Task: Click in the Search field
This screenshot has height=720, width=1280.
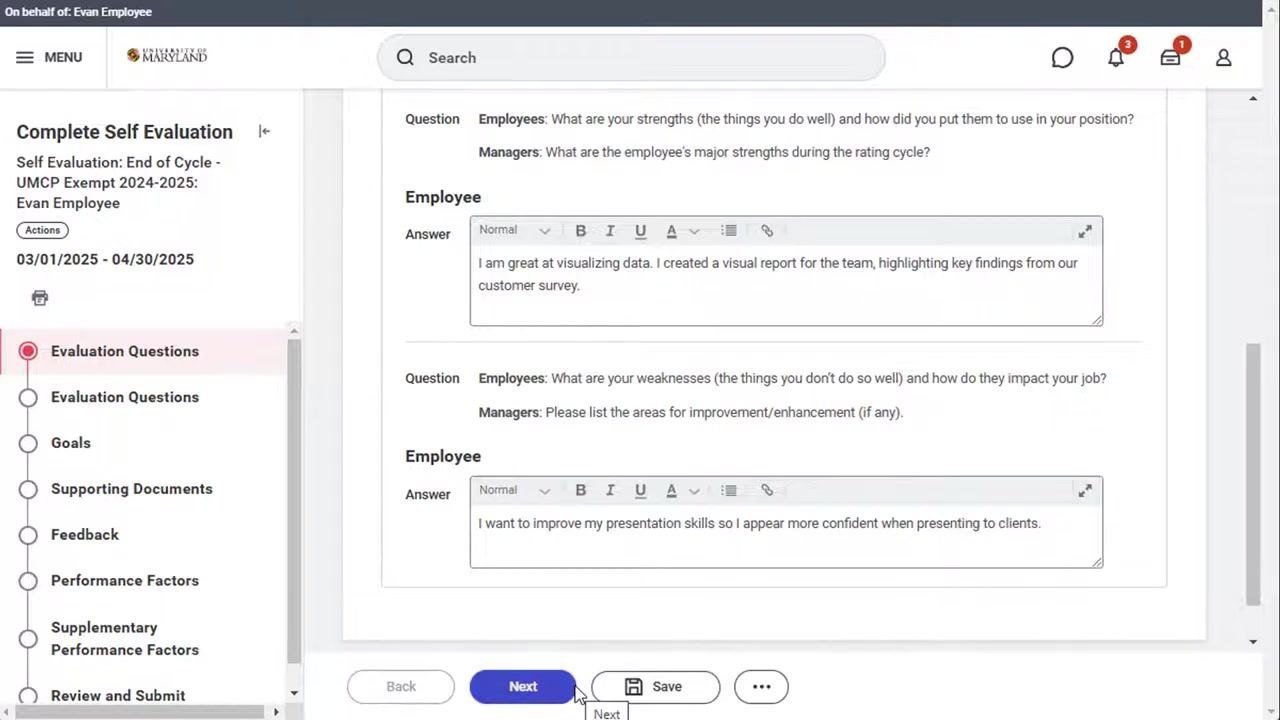Action: 631,58
